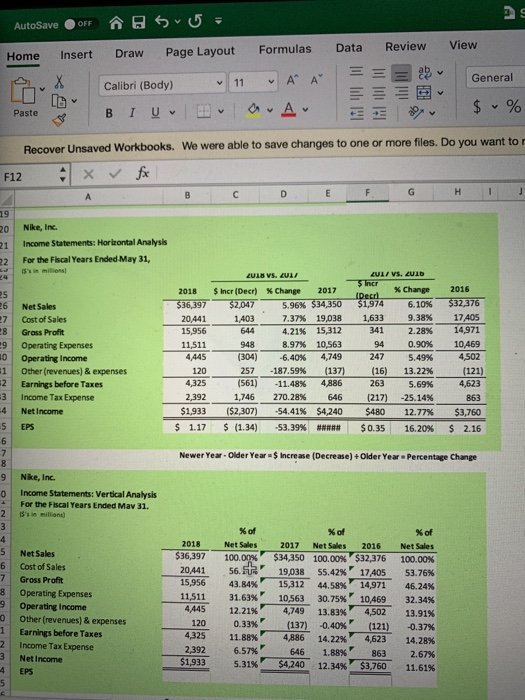
Task: Click the Increase Font Size icon
Action: (x=292, y=81)
